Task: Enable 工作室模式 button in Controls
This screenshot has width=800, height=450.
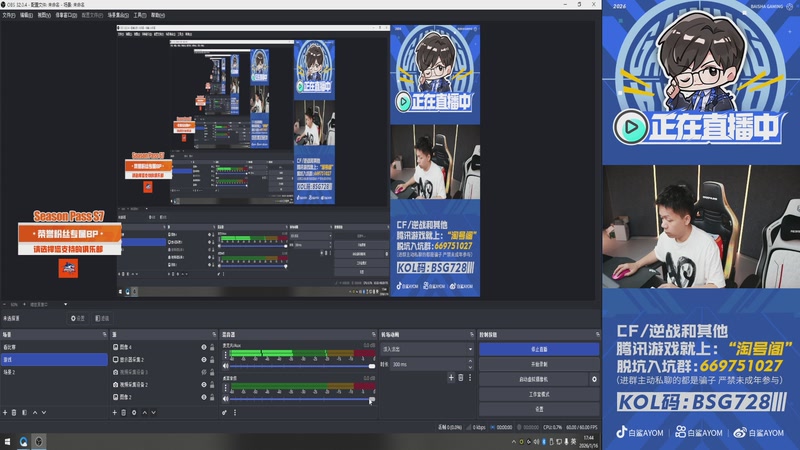Action: (539, 394)
